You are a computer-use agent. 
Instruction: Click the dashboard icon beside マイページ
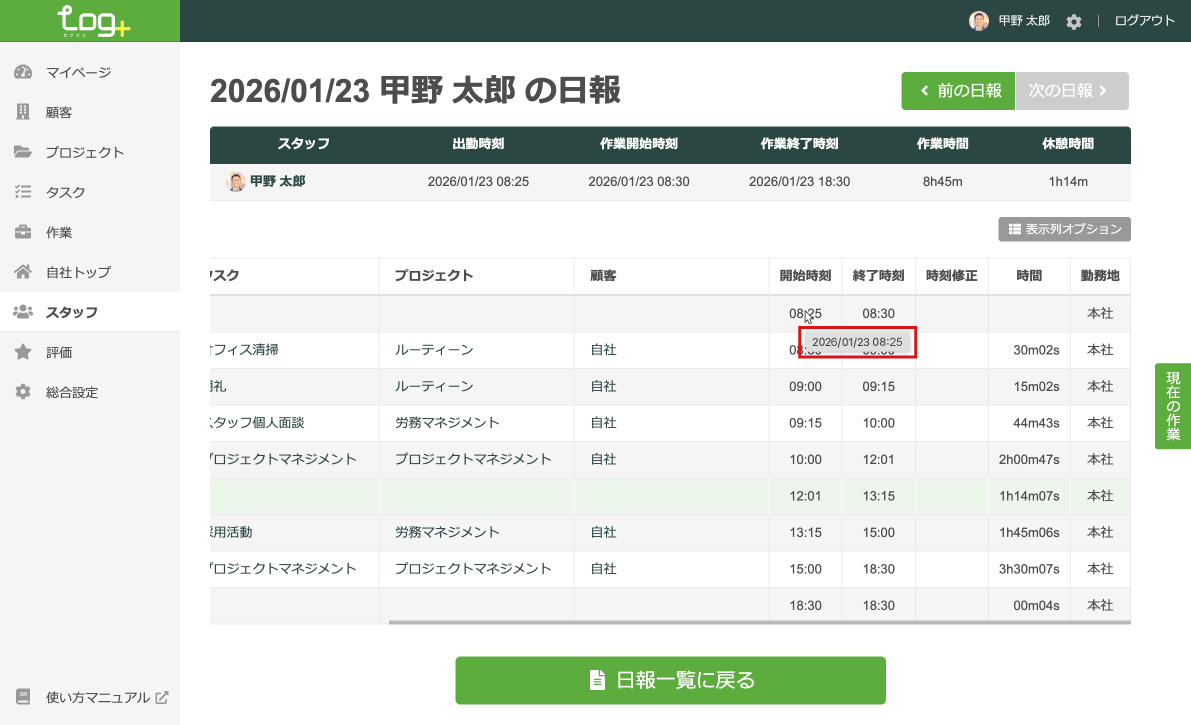(22, 72)
